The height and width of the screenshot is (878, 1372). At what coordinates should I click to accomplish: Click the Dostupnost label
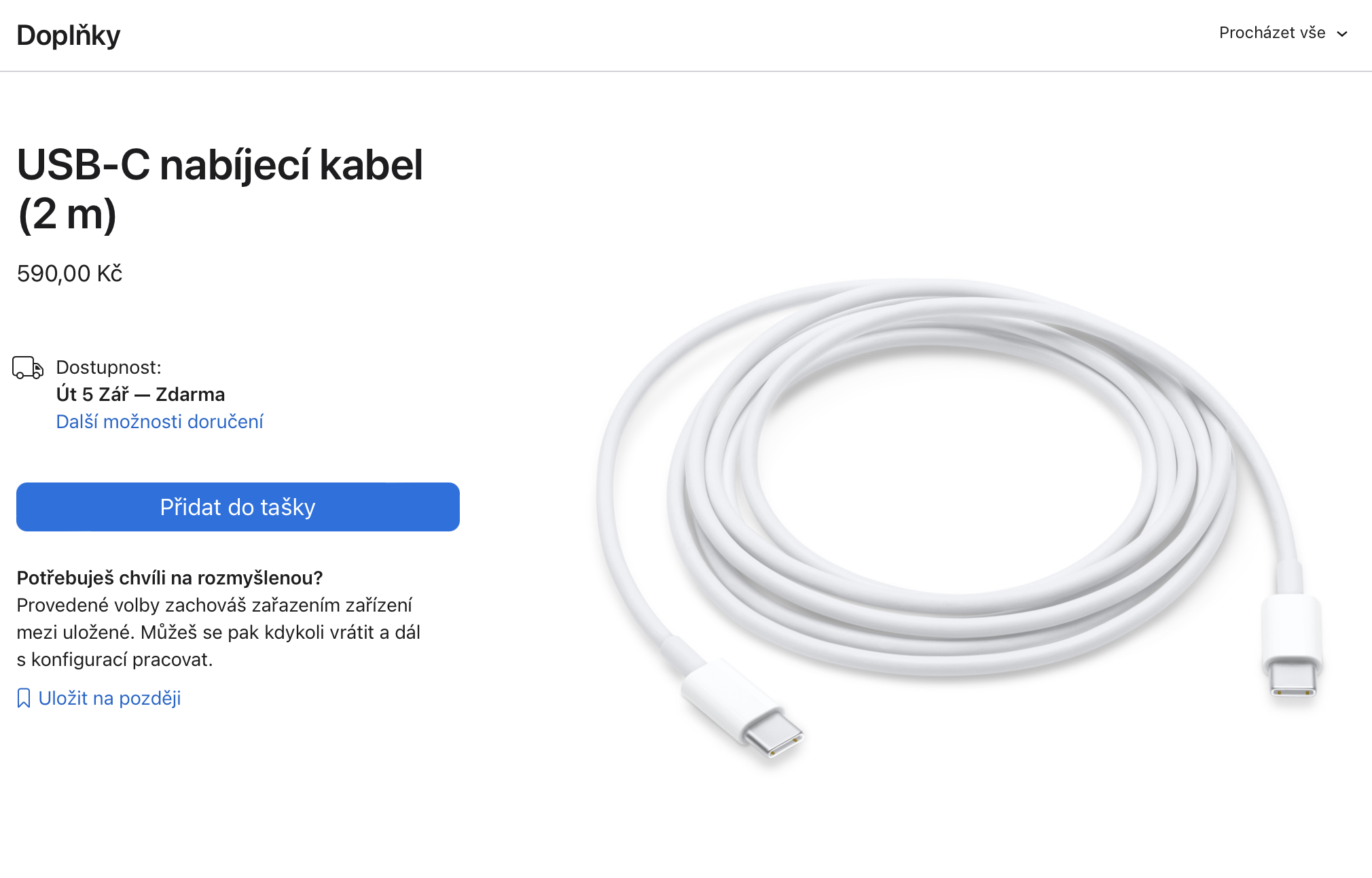(109, 368)
